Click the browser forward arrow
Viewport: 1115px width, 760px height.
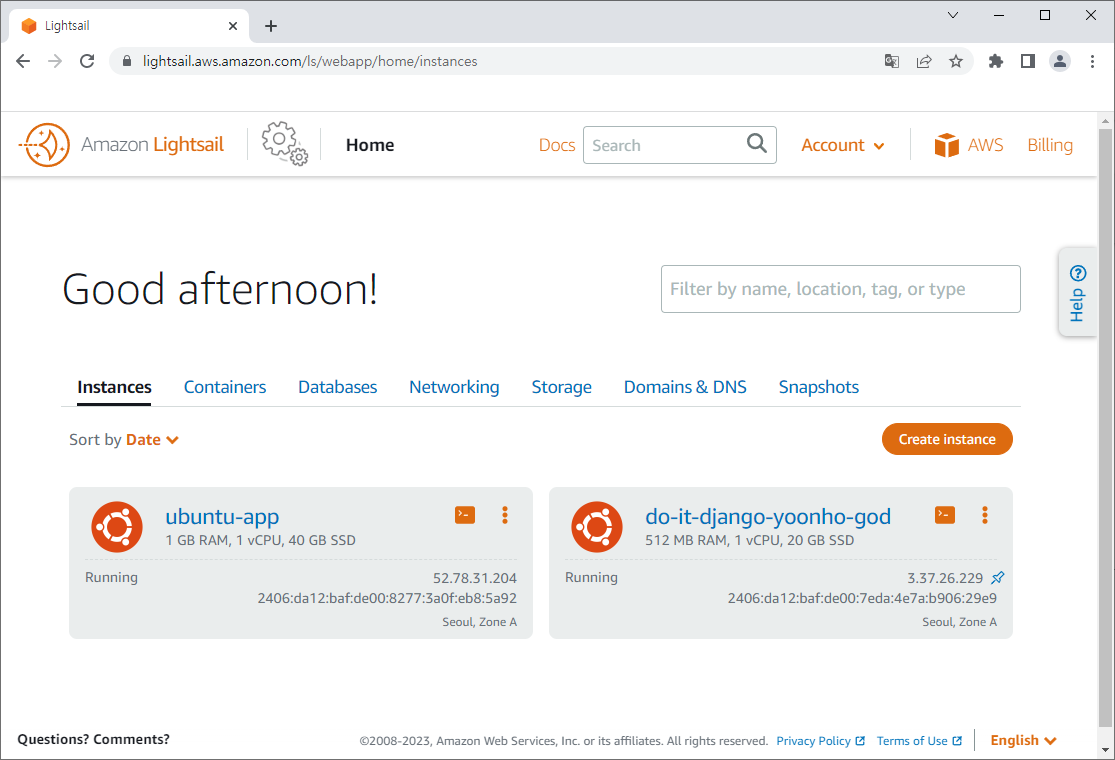pyautogui.click(x=55, y=61)
